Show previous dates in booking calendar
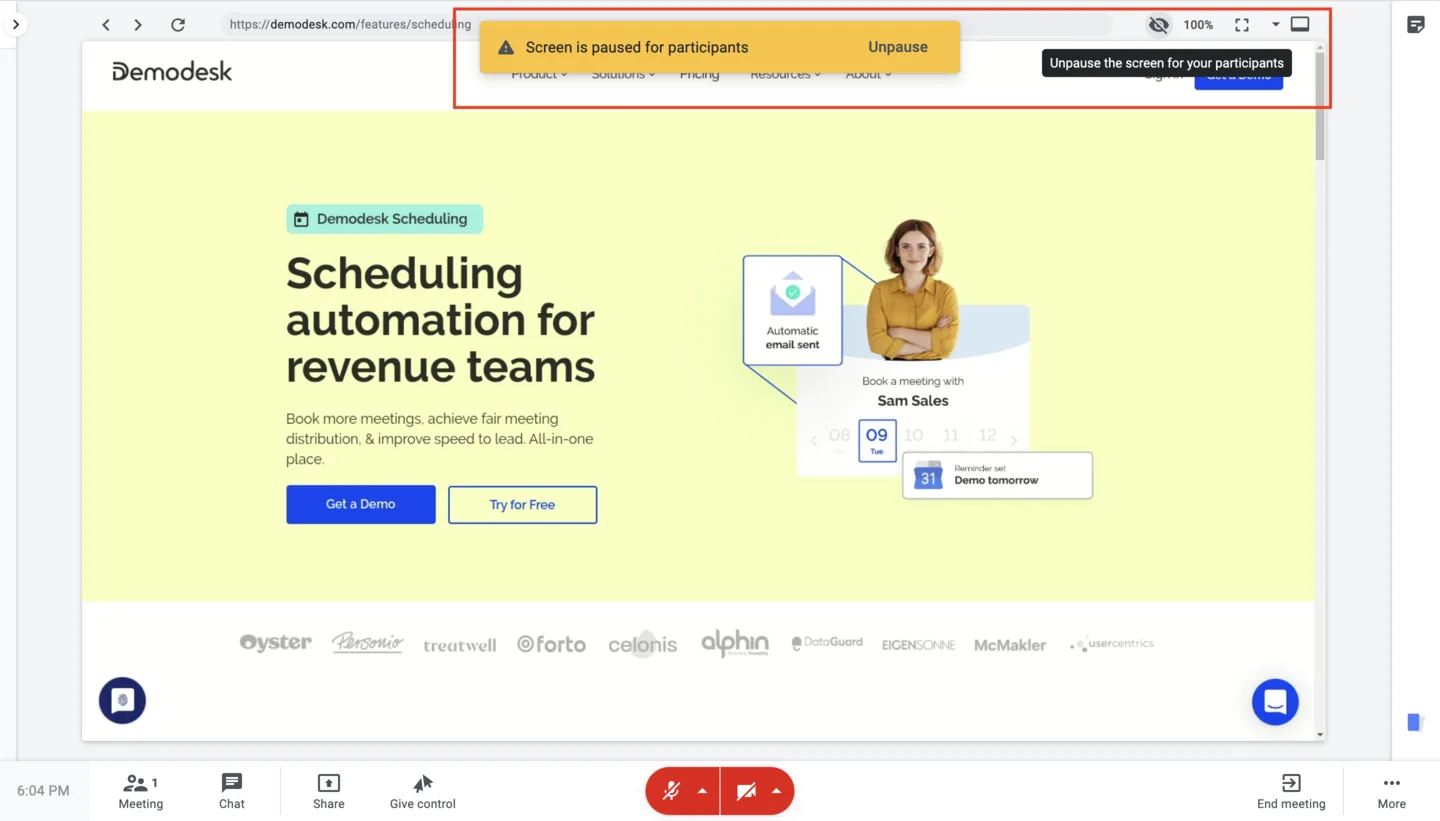The image size is (1440, 821). pyautogui.click(x=814, y=440)
